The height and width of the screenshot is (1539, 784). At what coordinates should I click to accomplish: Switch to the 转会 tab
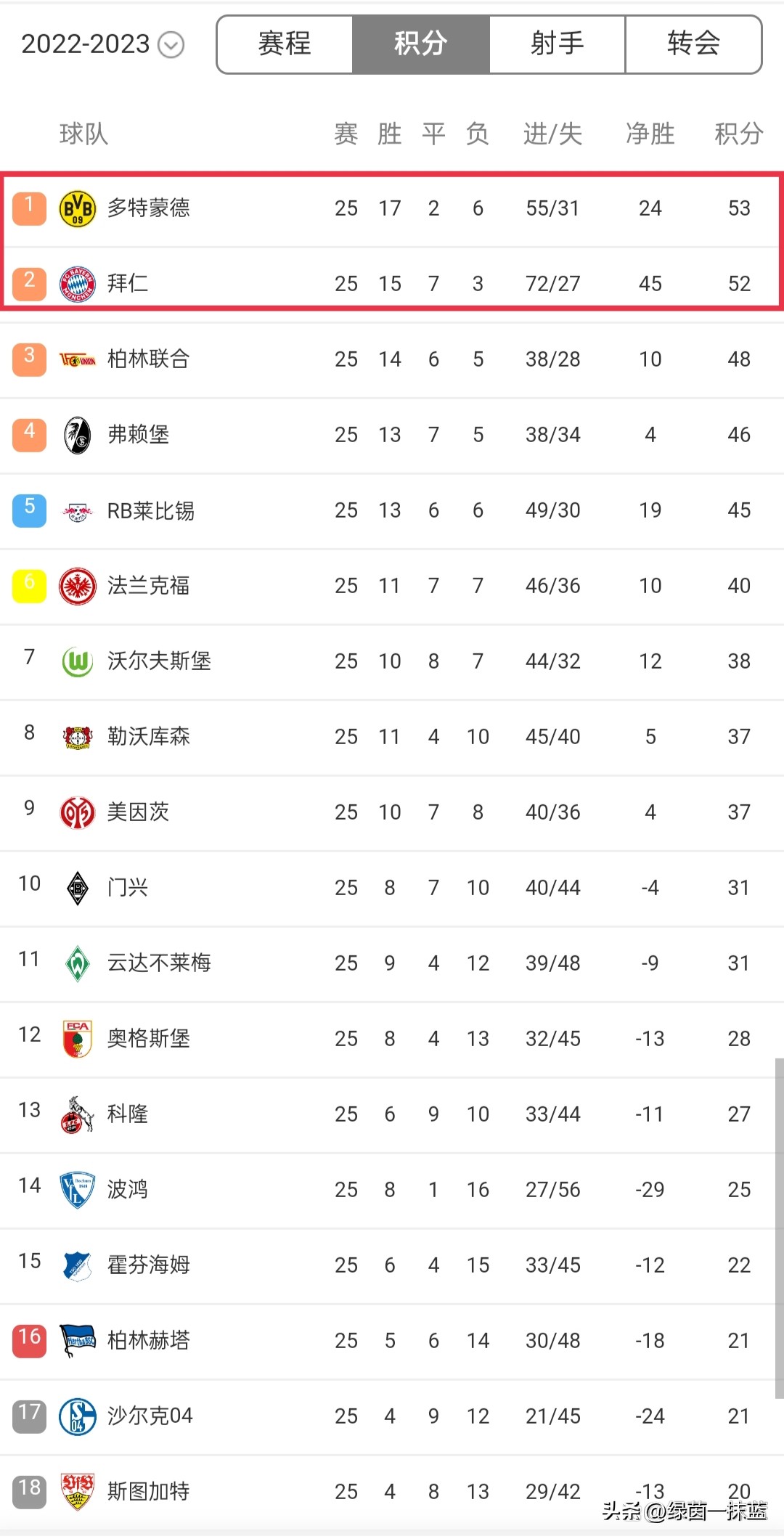click(x=693, y=44)
